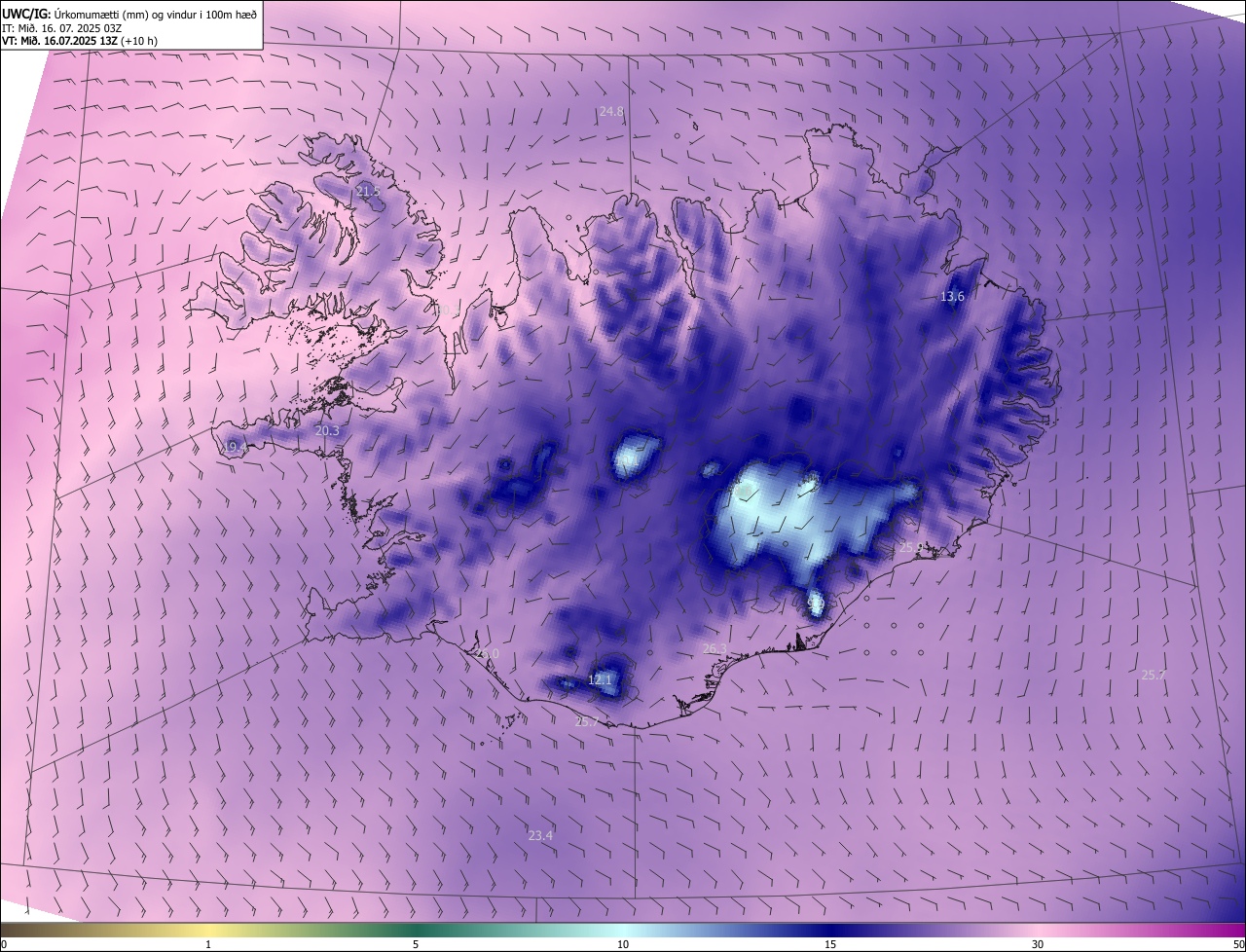
Task: Select the 5 tick label on the color scale
Action: click(416, 944)
